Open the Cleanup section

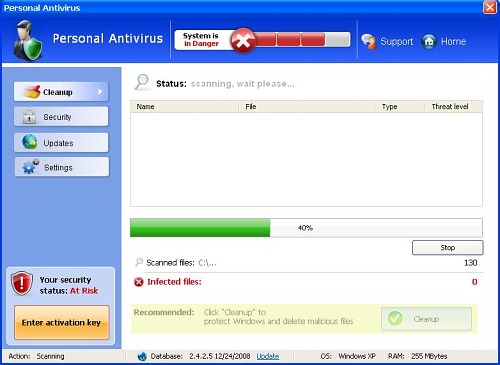coord(61,92)
